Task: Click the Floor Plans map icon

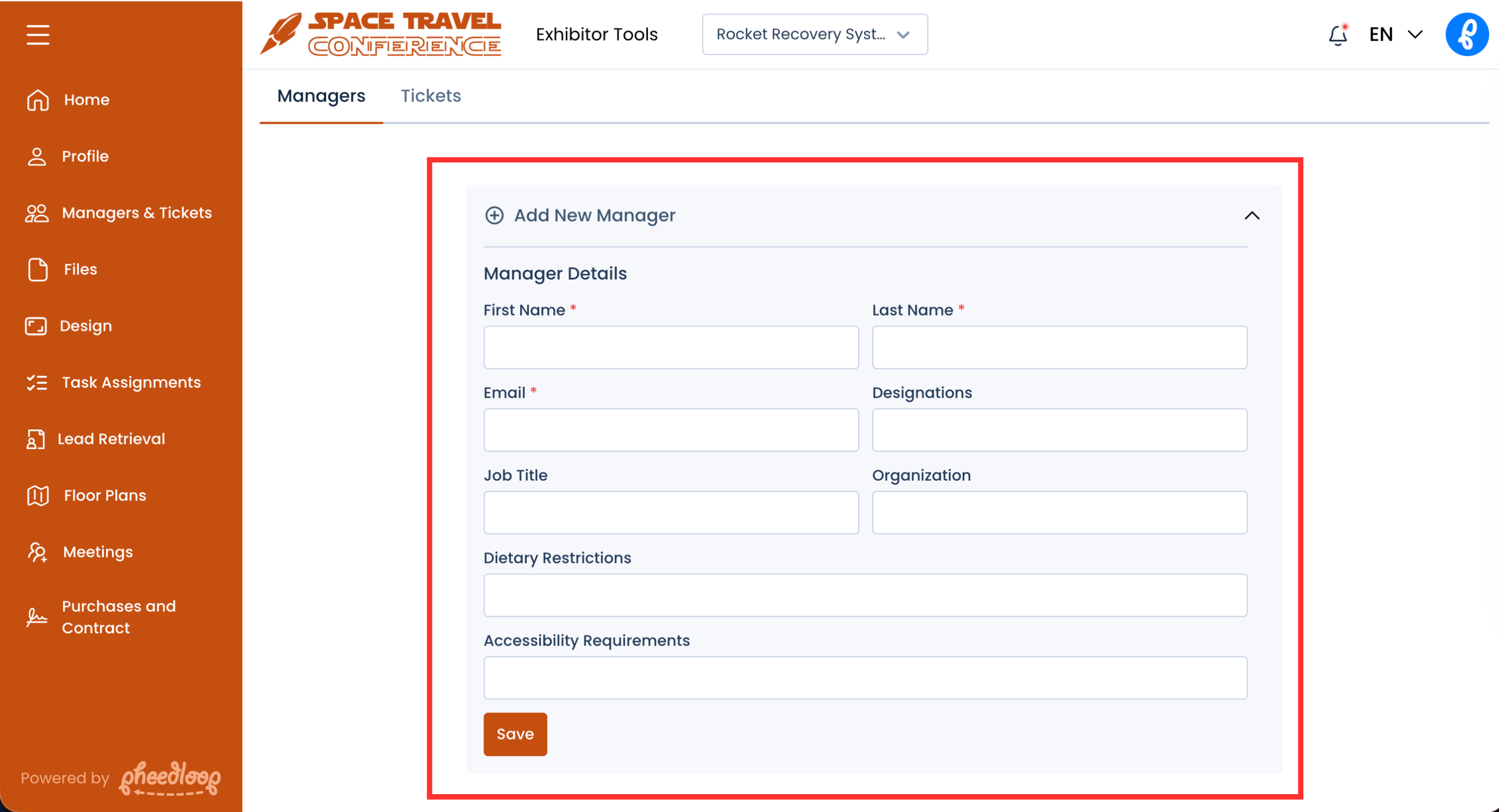Action: (x=38, y=496)
